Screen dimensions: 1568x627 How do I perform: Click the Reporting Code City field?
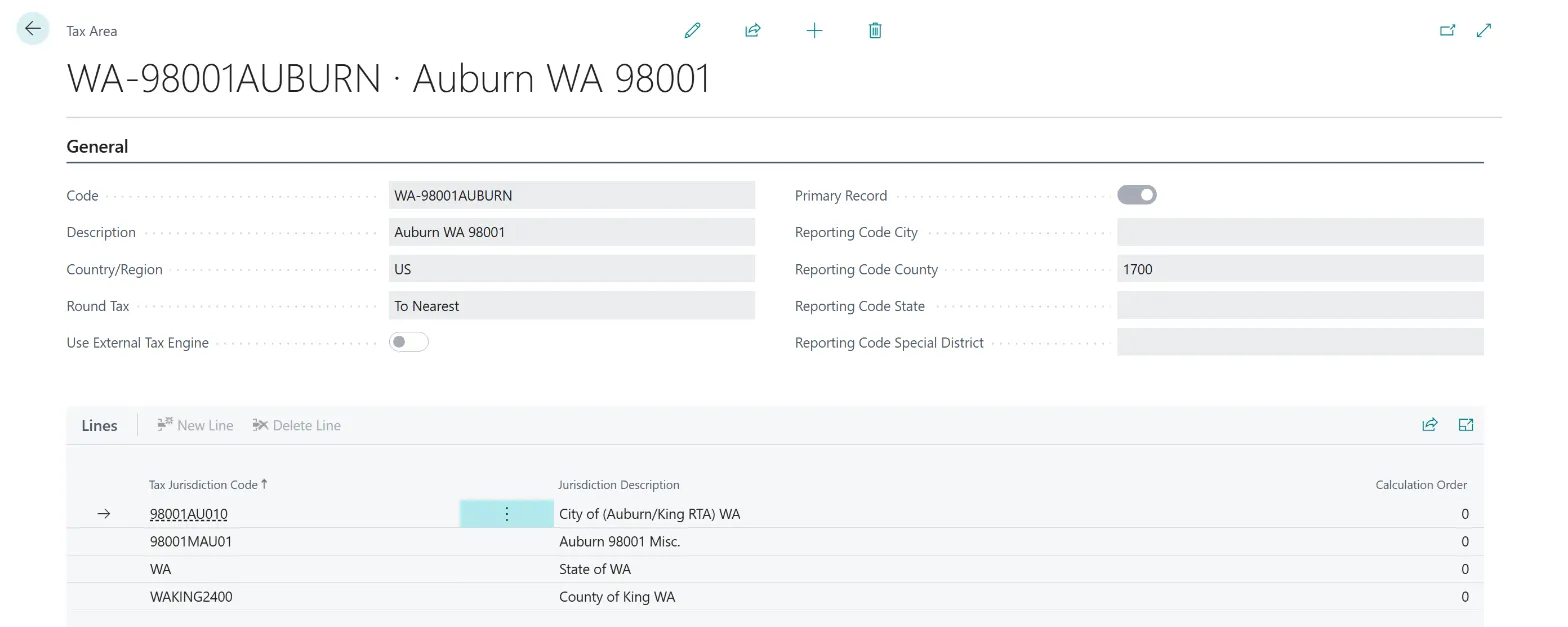[1300, 232]
